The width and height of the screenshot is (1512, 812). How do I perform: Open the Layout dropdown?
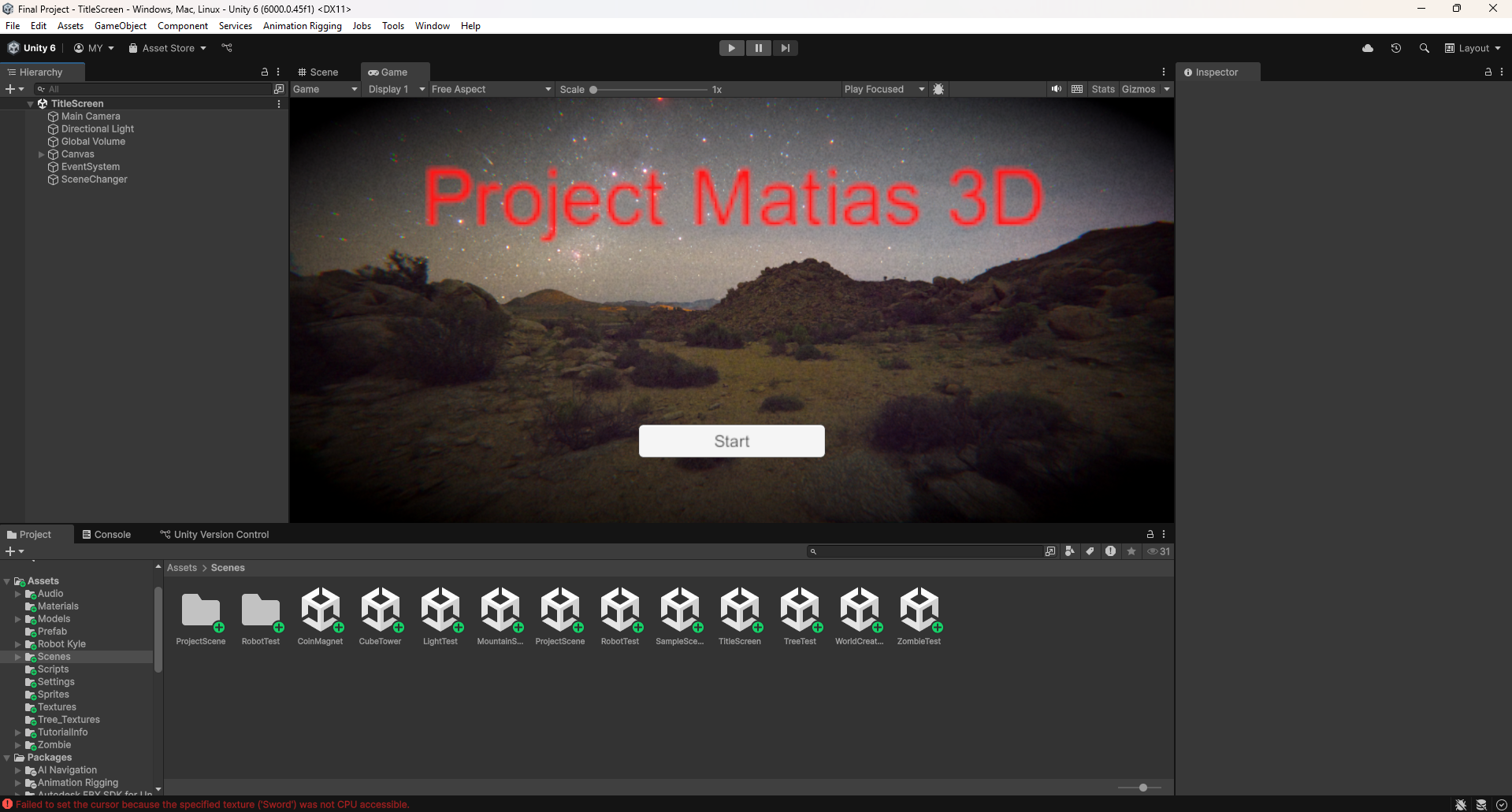(1473, 48)
